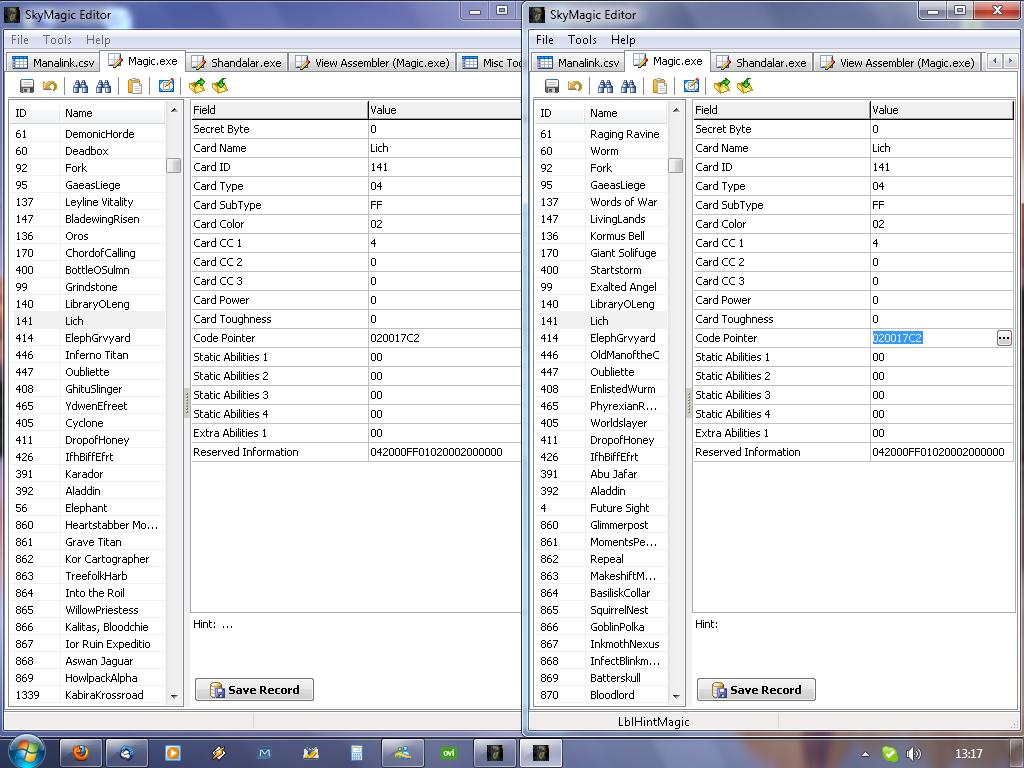
Task: Show hidden icons in the system tray
Action: point(865,753)
